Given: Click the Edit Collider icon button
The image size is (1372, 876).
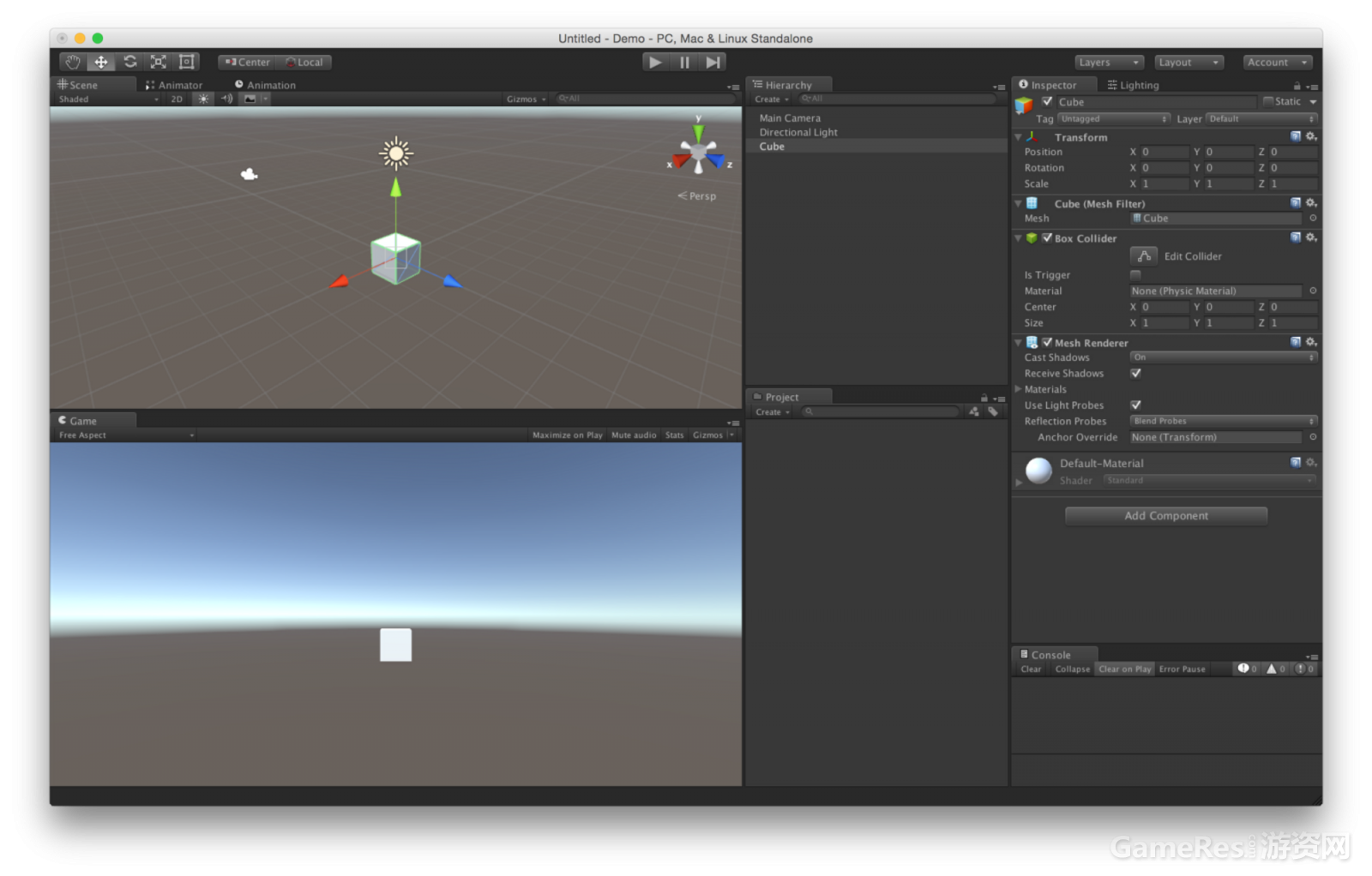Looking at the screenshot, I should point(1144,255).
